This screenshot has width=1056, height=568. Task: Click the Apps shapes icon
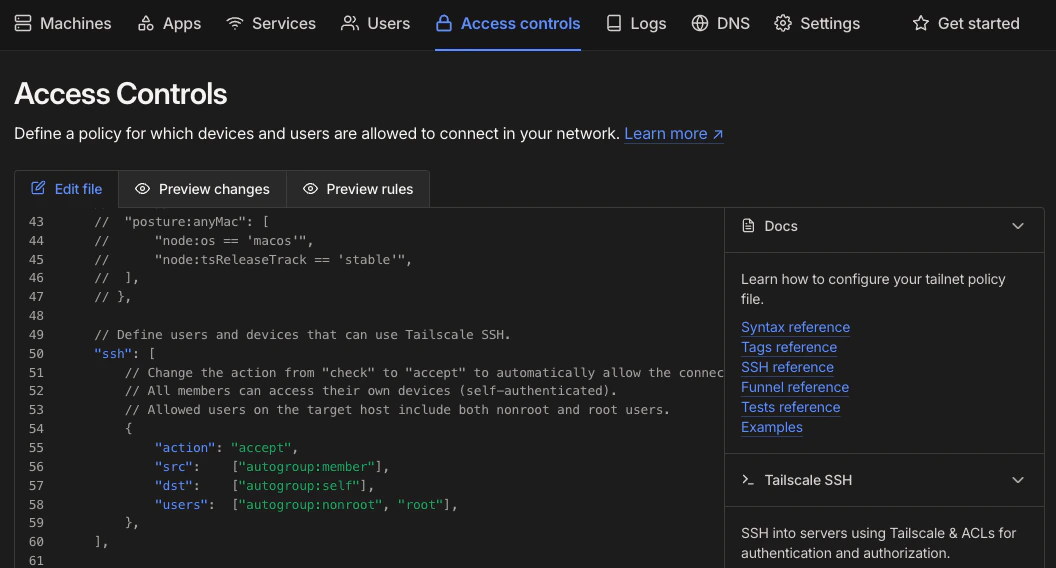[146, 23]
